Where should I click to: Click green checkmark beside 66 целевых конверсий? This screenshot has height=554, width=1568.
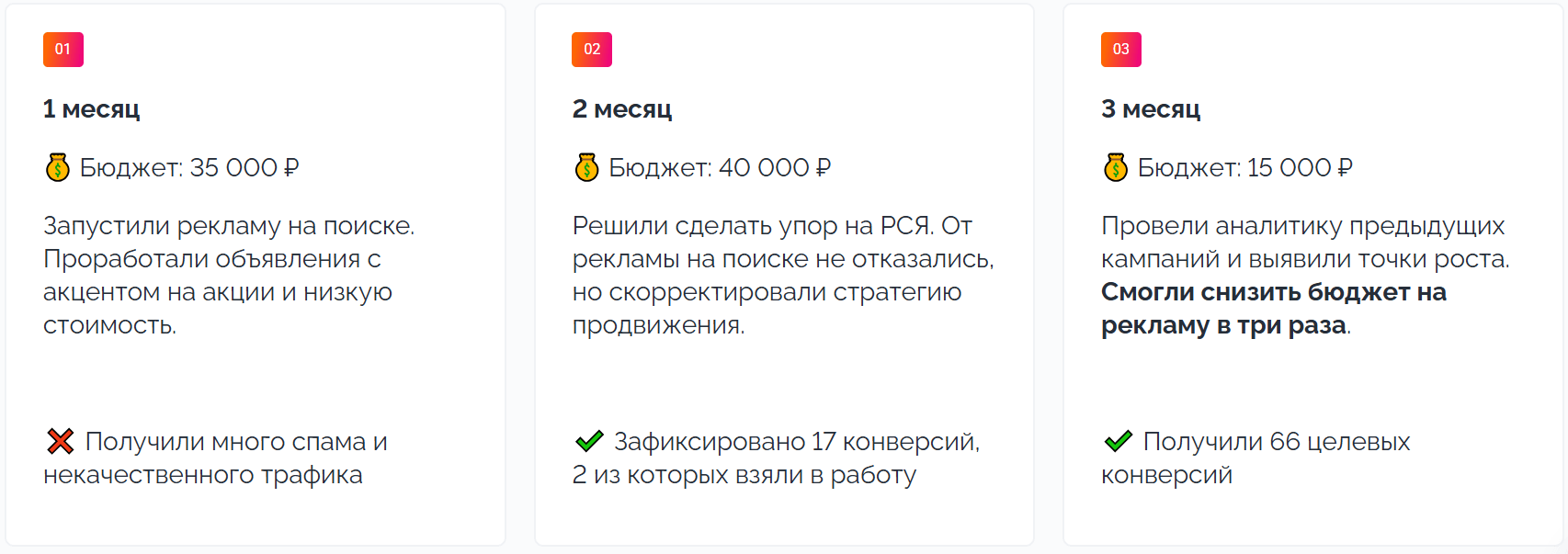1119,442
